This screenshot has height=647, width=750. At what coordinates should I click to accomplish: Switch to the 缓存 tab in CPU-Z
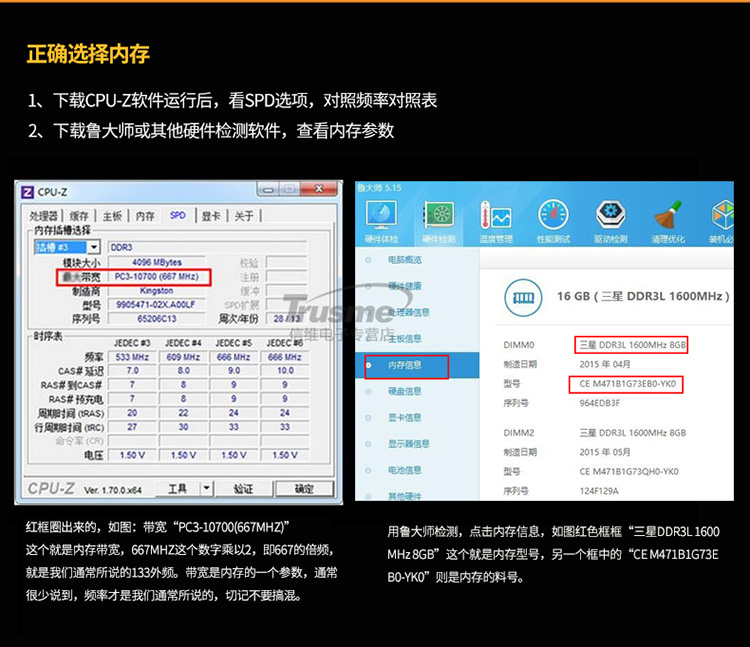pyautogui.click(x=79, y=216)
